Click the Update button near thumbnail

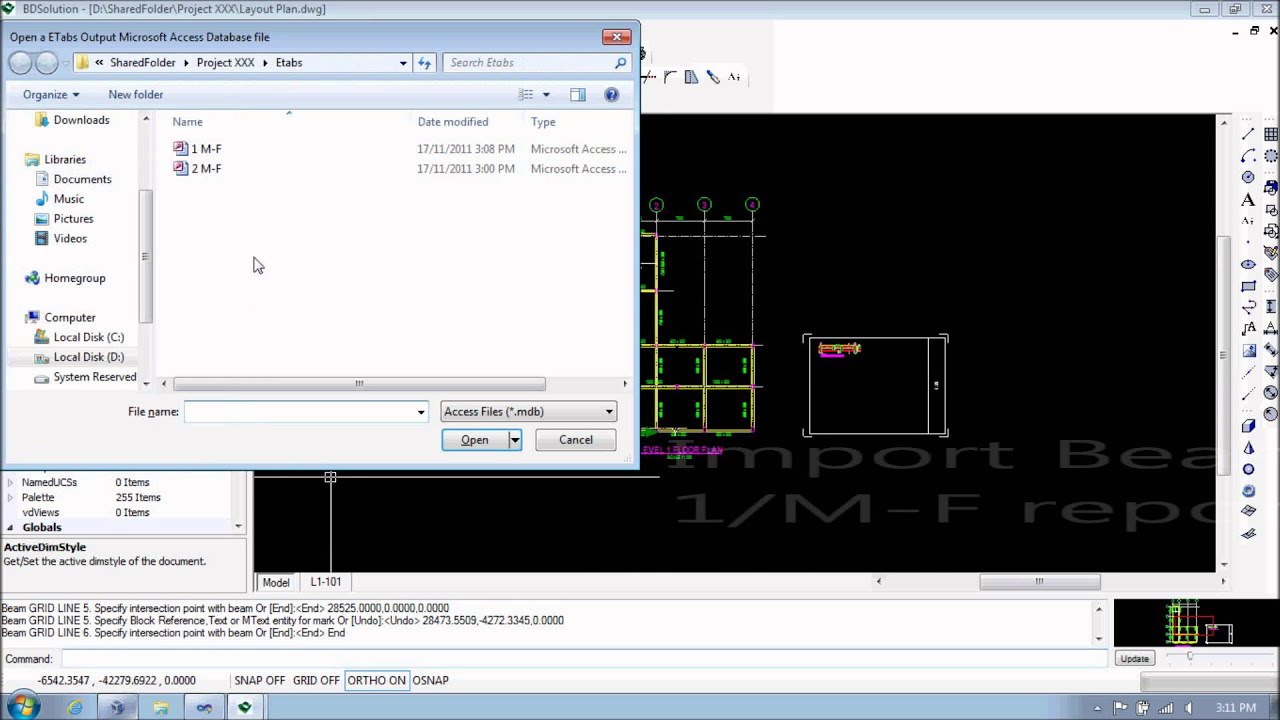tap(1135, 658)
